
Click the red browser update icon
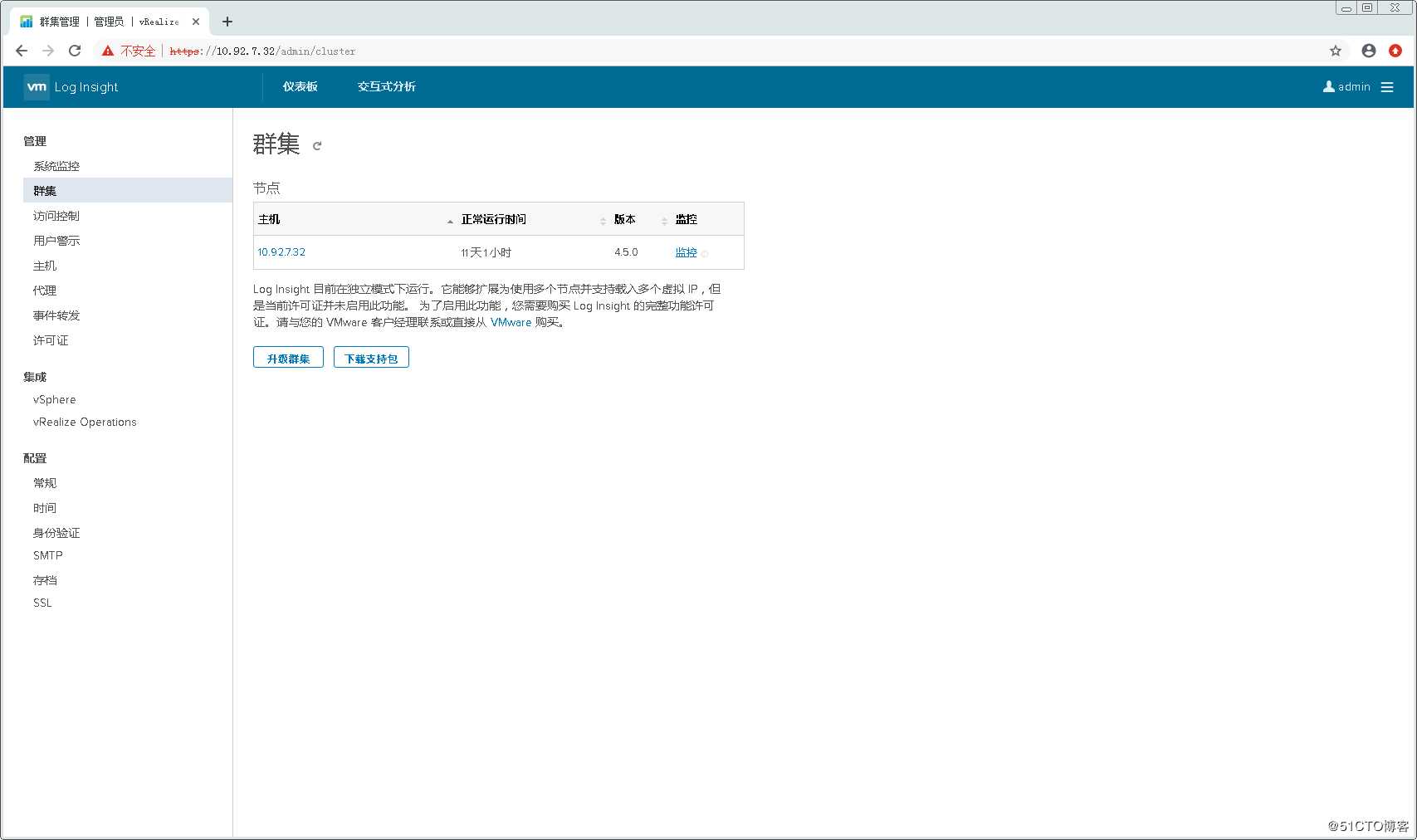(1395, 51)
